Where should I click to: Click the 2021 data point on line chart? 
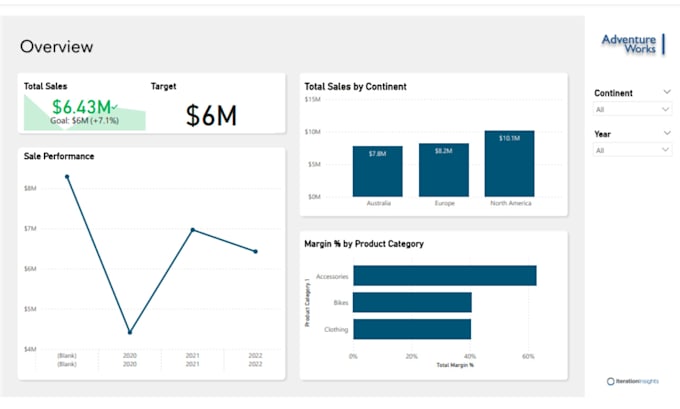193,229
